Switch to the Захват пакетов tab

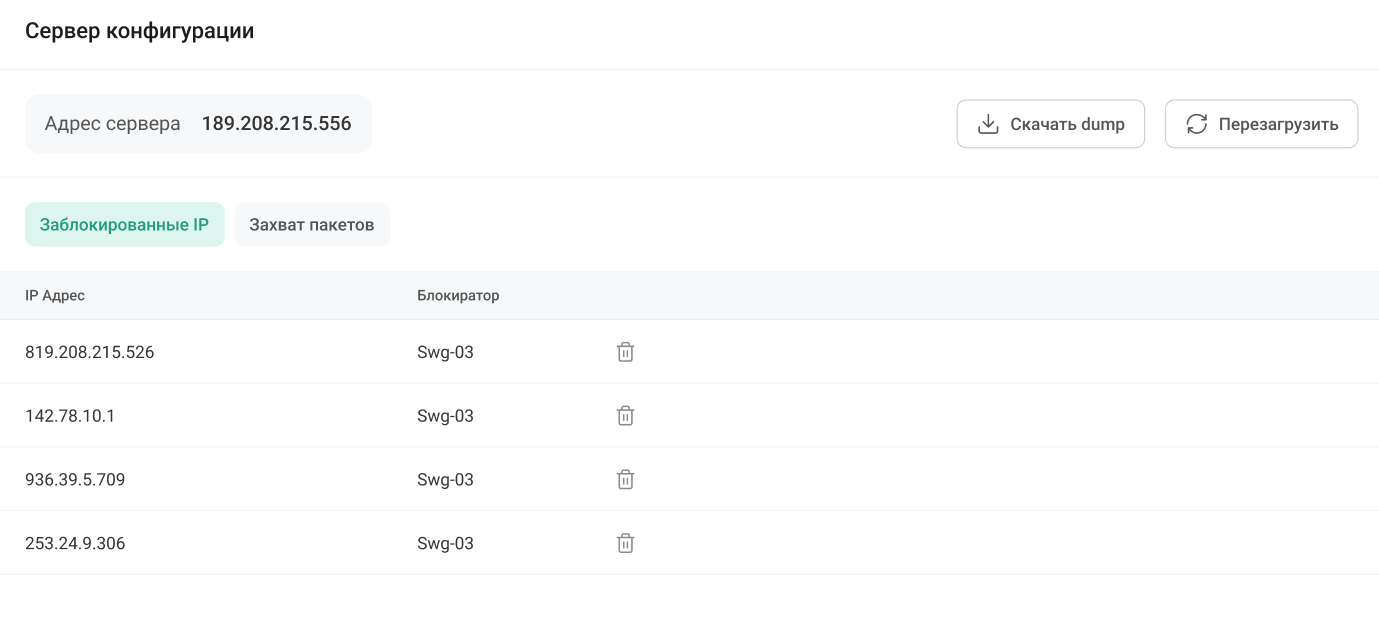312,225
